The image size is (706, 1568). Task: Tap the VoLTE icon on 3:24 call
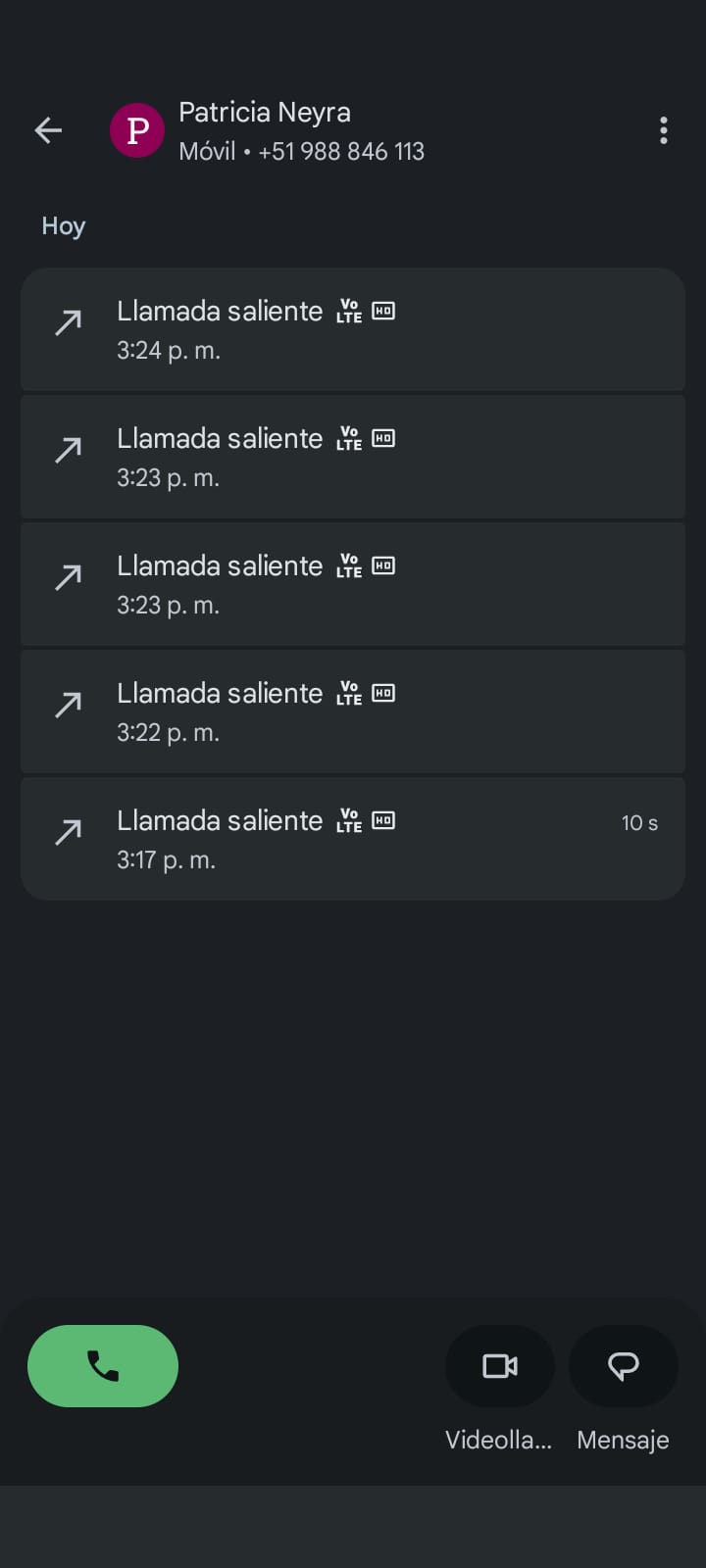click(349, 312)
